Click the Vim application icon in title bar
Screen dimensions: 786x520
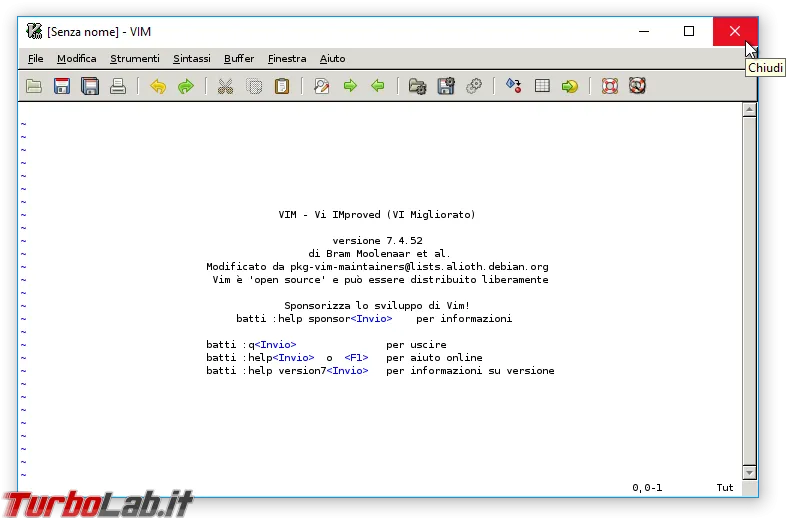click(x=34, y=31)
